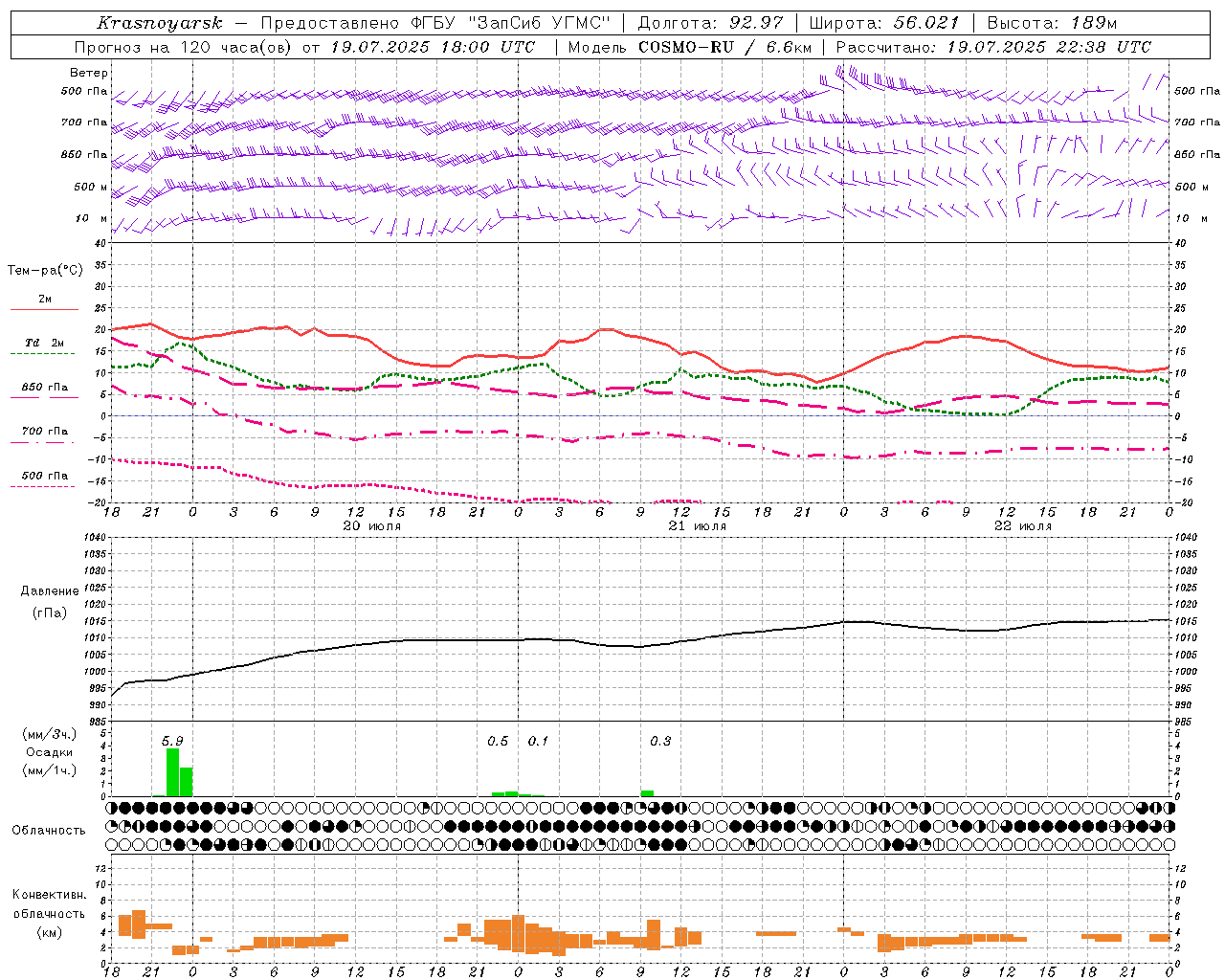Click the '(км)' convective cloud units label

(49, 932)
